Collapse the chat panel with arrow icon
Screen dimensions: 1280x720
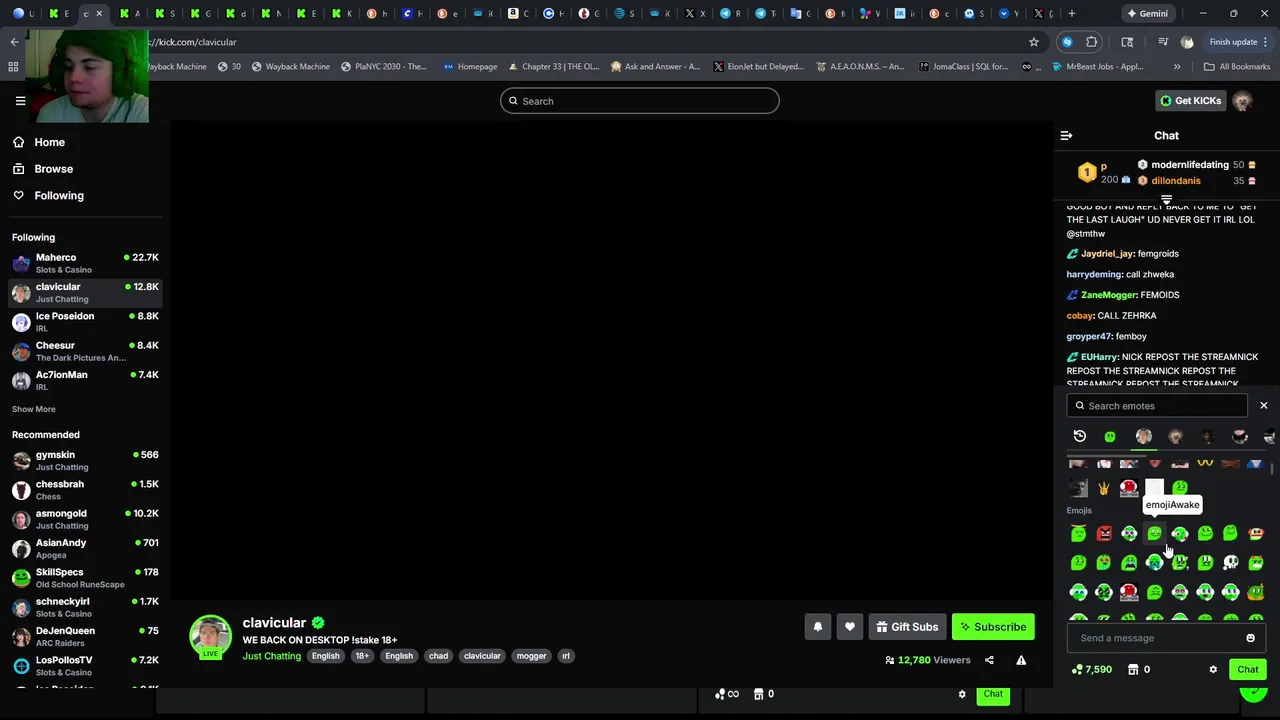tap(1066, 135)
